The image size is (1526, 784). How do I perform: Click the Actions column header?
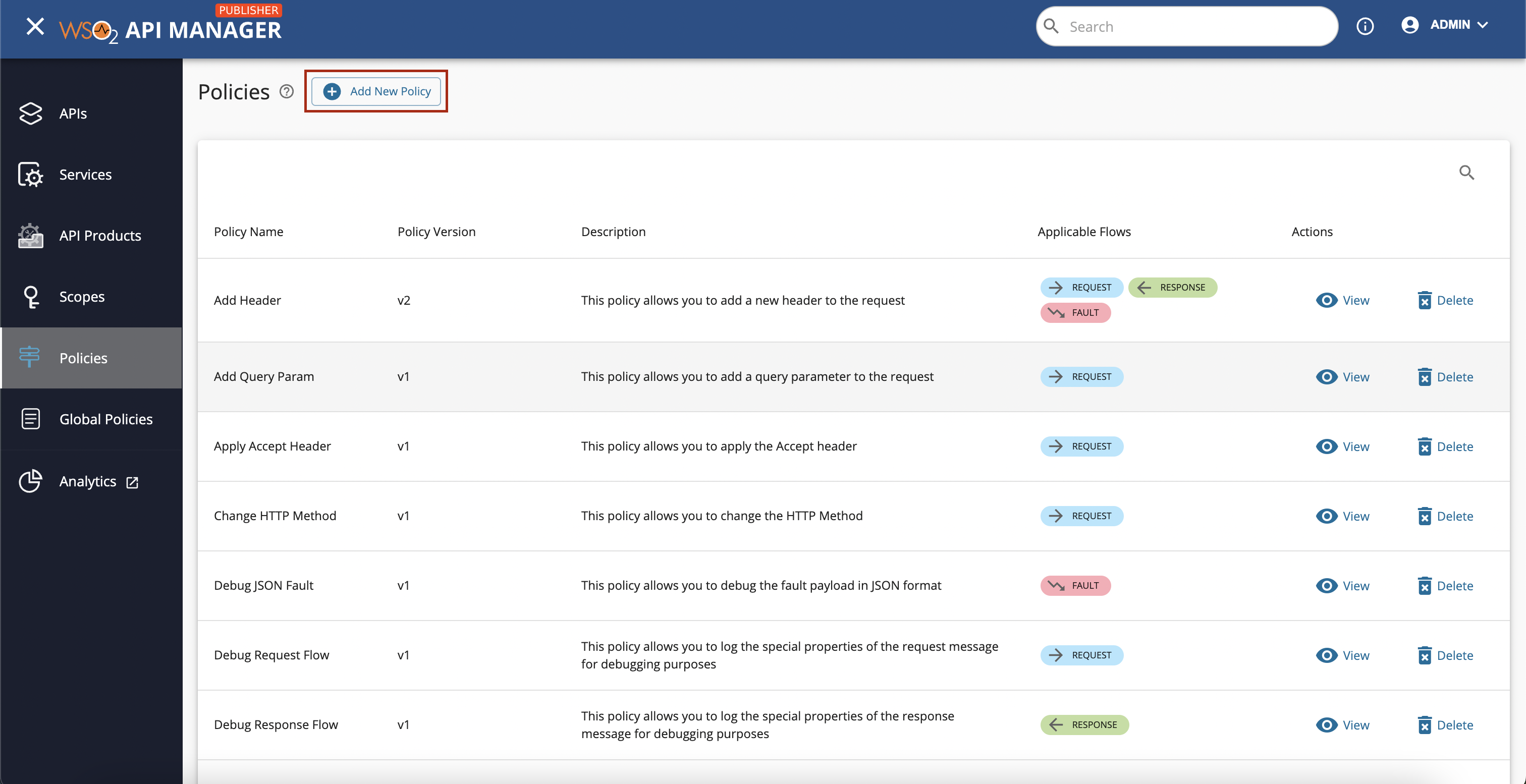[x=1312, y=232]
